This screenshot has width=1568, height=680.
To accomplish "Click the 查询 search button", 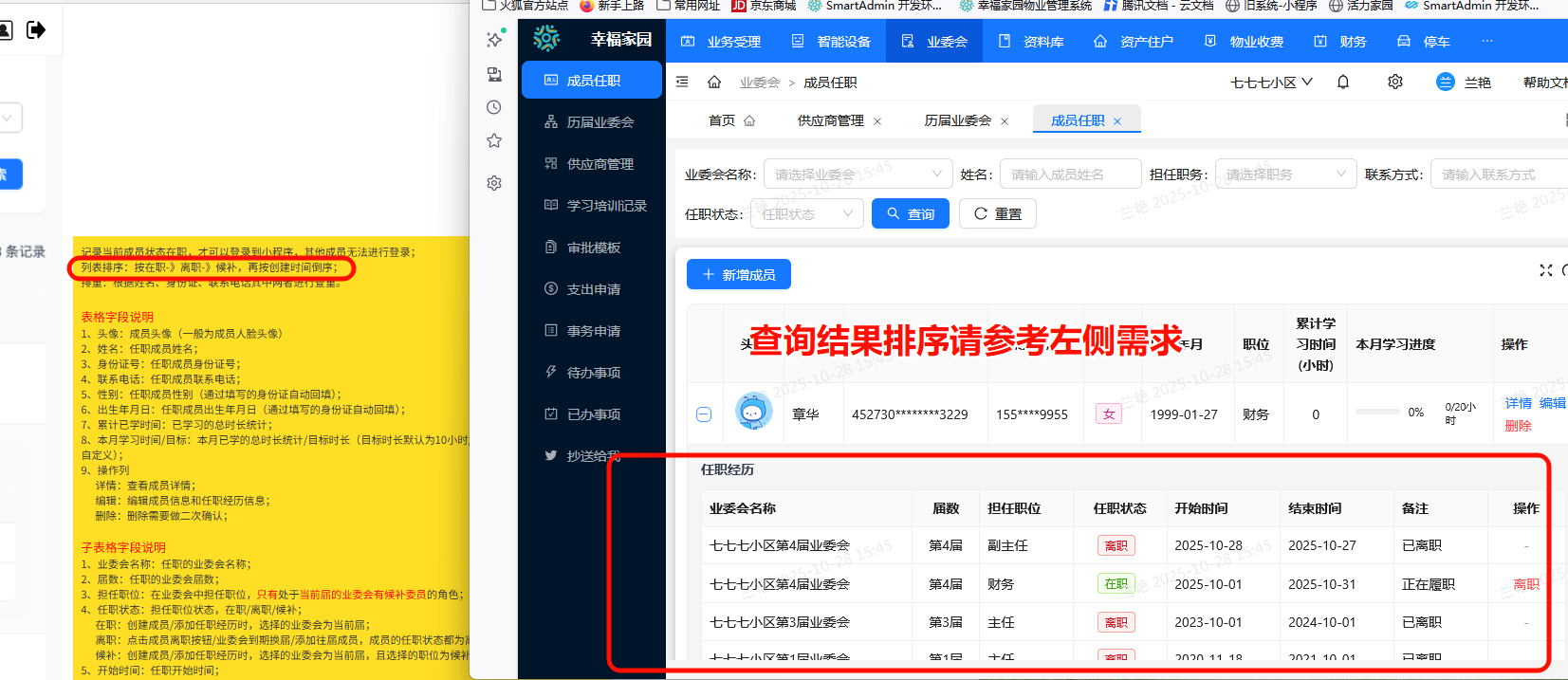I will 911,214.
